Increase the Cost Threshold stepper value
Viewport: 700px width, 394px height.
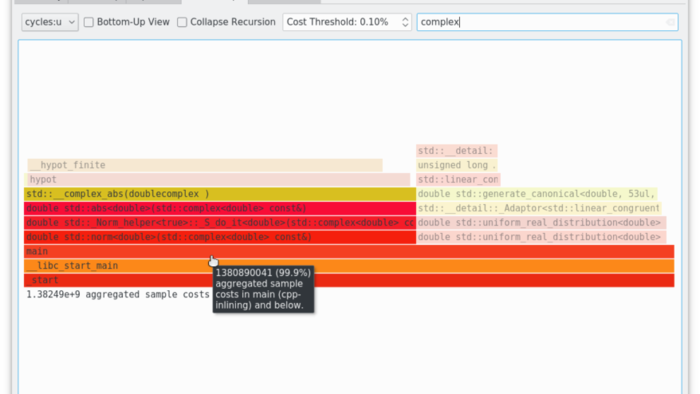[x=405, y=19]
